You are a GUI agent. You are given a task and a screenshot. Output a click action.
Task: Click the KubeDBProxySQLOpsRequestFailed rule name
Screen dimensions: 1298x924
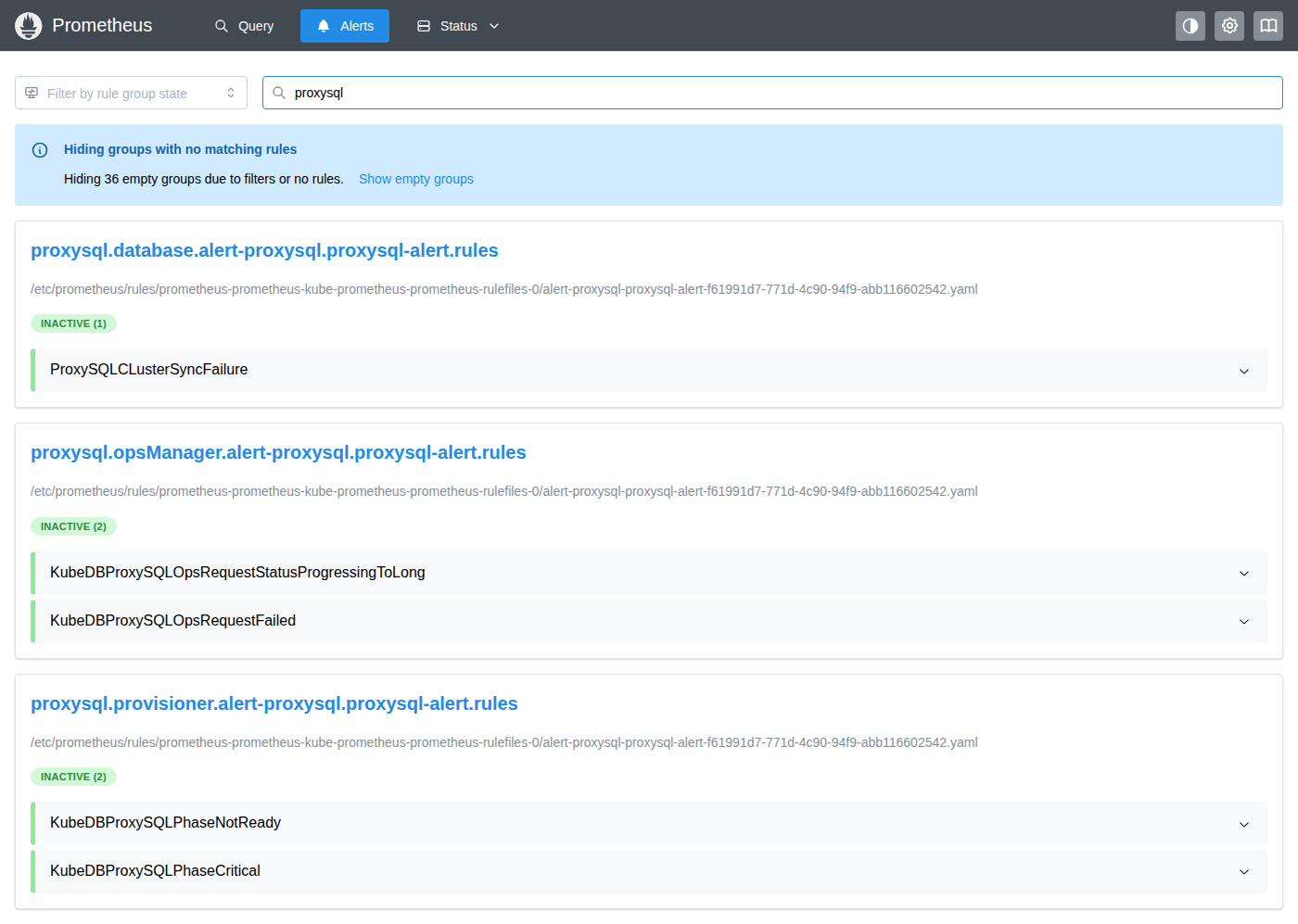coord(173,620)
